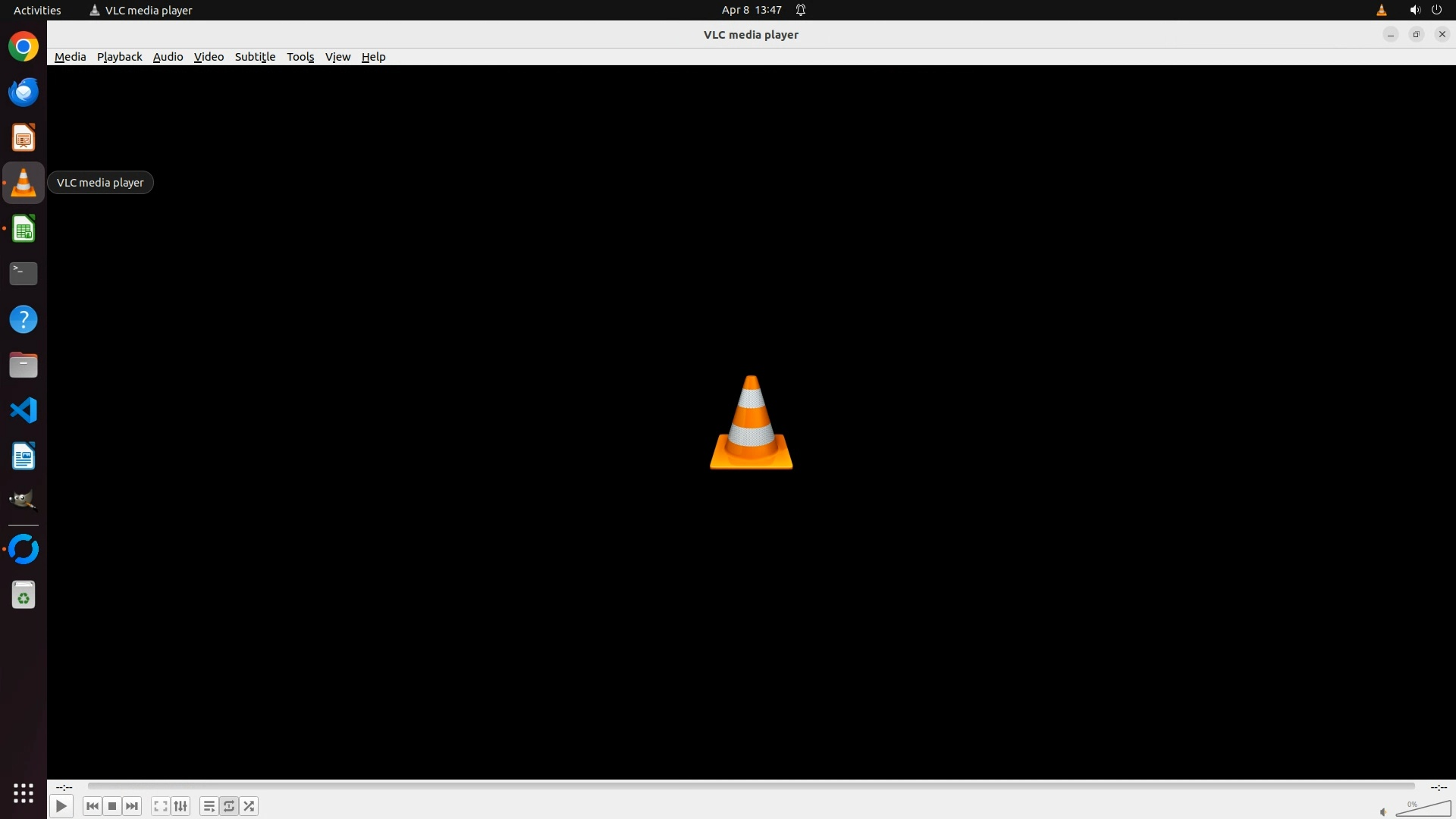Screen dimensions: 1456x819
Task: Click the elapsed time label
Action: pos(64,787)
